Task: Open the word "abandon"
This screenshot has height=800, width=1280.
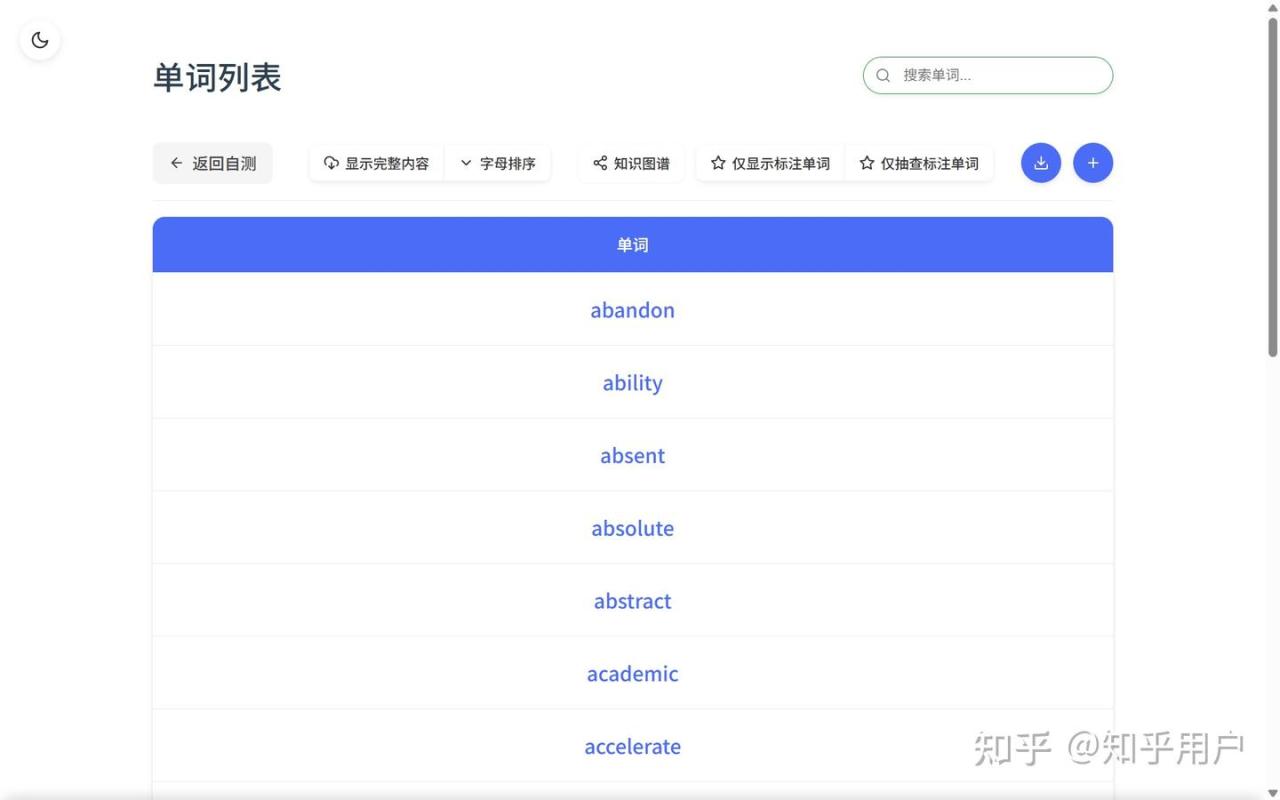Action: (632, 310)
